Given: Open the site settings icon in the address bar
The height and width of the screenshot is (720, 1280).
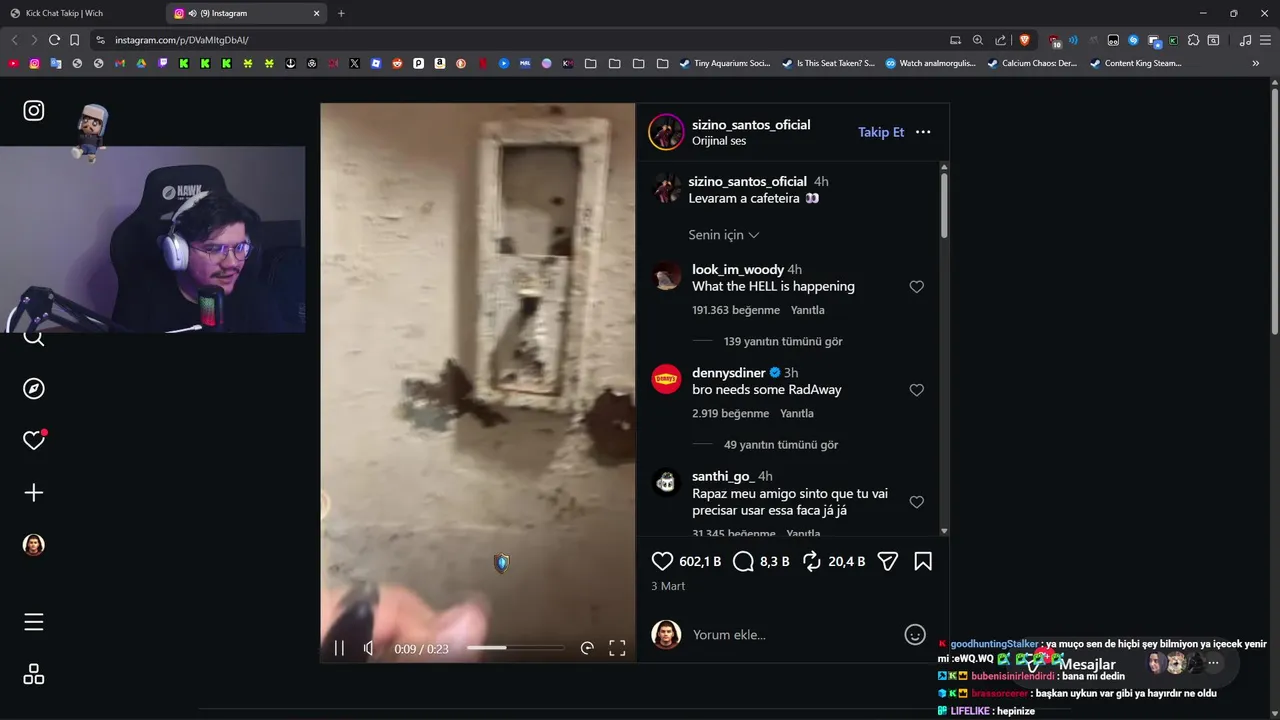Looking at the screenshot, I should [x=100, y=40].
